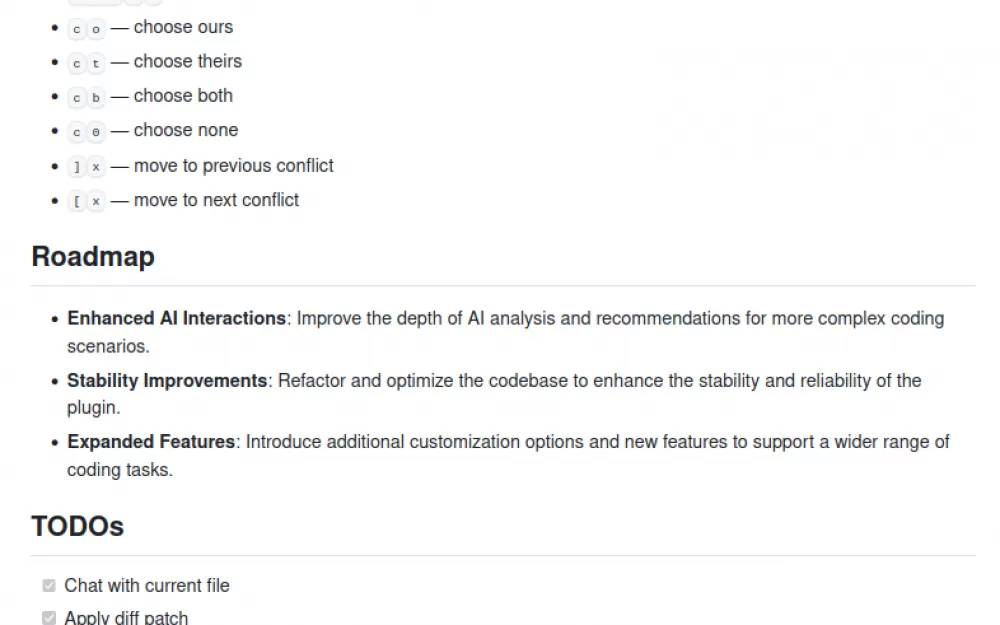Click the 'c' key badge in choose theirs row
Viewport: 1000px width, 625px height.
pyautogui.click(x=77, y=63)
